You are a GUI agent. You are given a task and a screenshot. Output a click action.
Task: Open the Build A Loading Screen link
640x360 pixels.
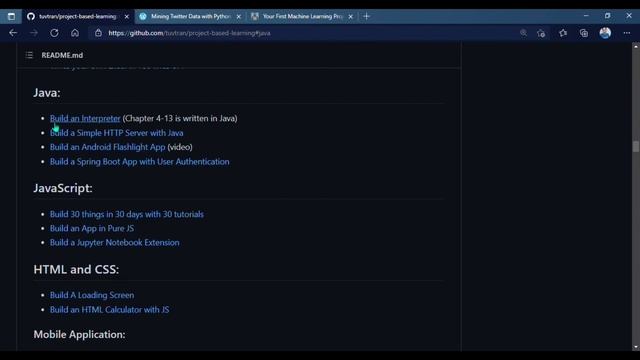(92, 295)
